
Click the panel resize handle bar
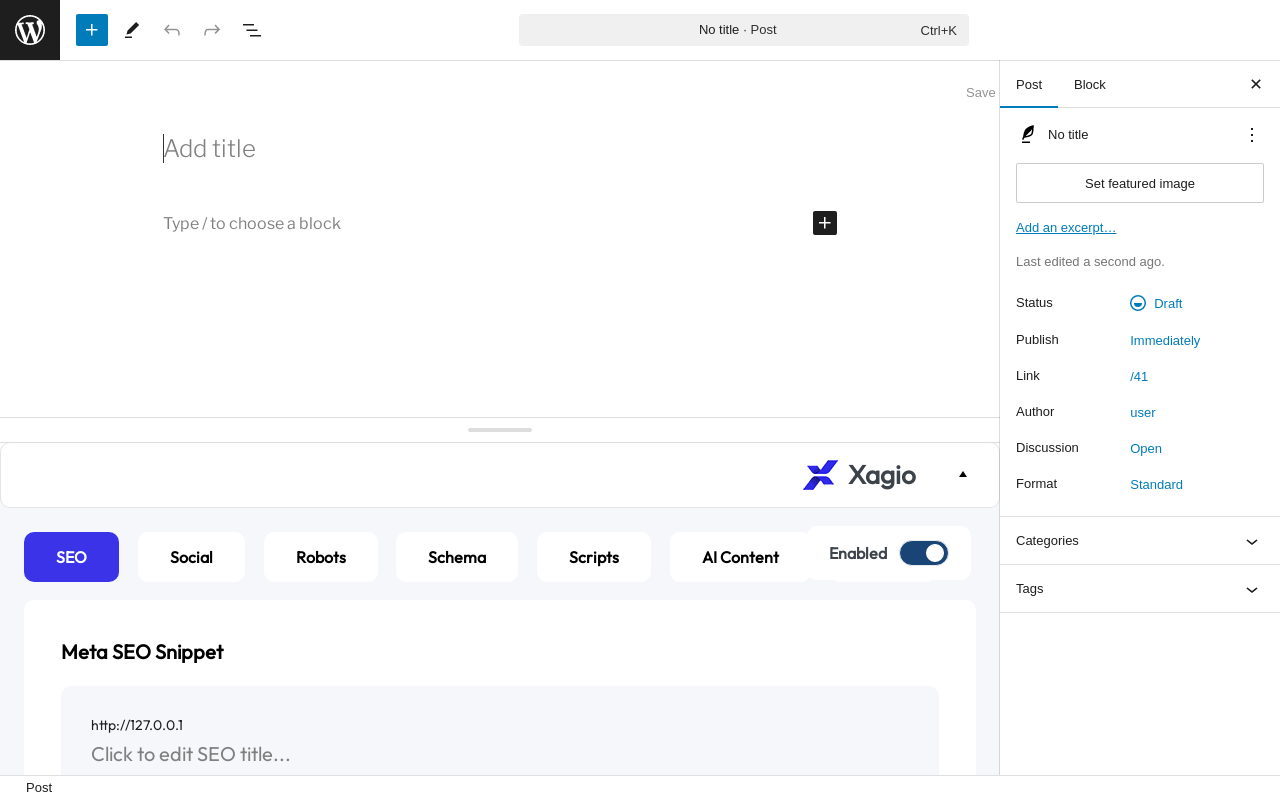pos(500,430)
